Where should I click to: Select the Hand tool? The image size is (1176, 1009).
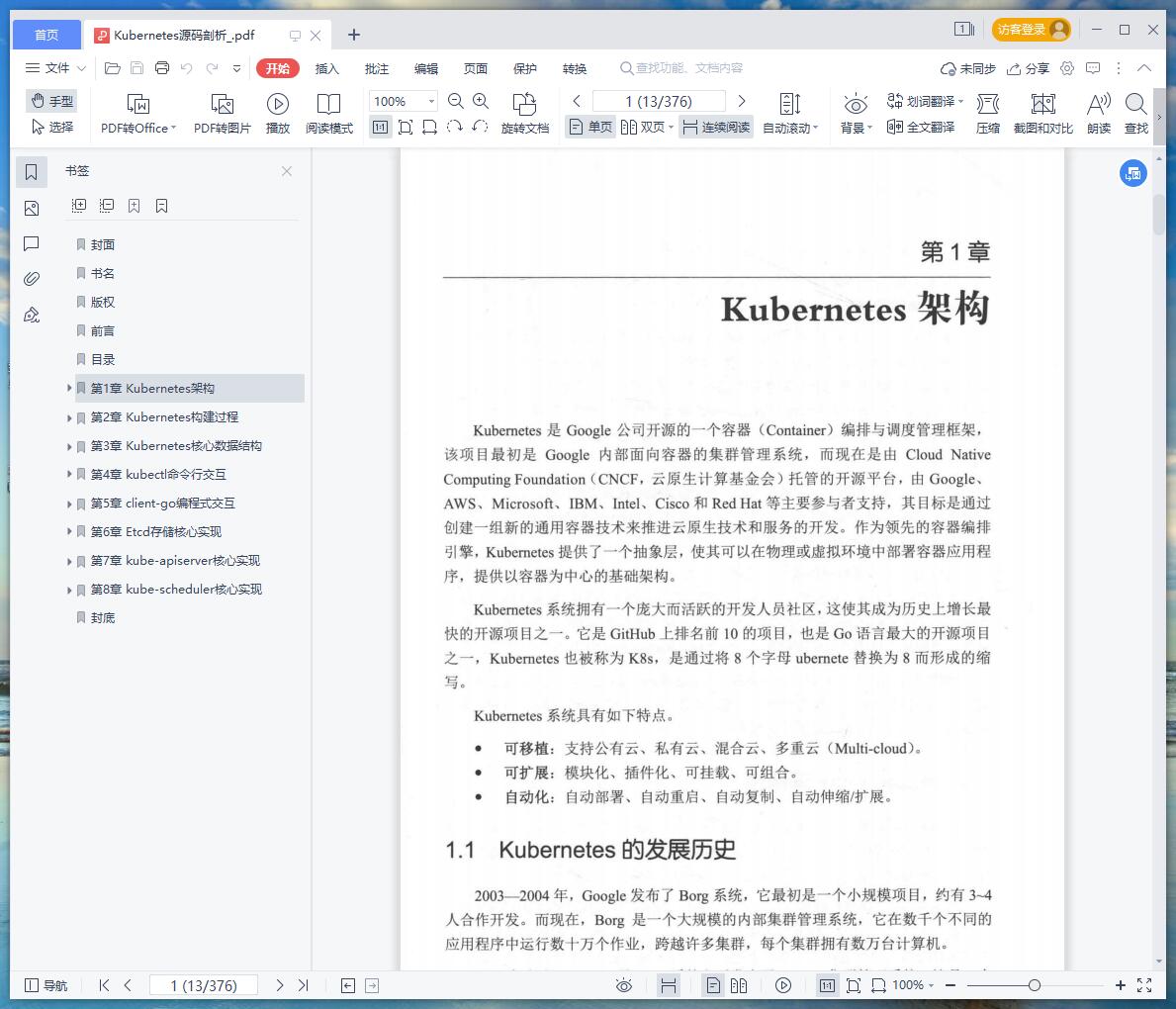(51, 101)
